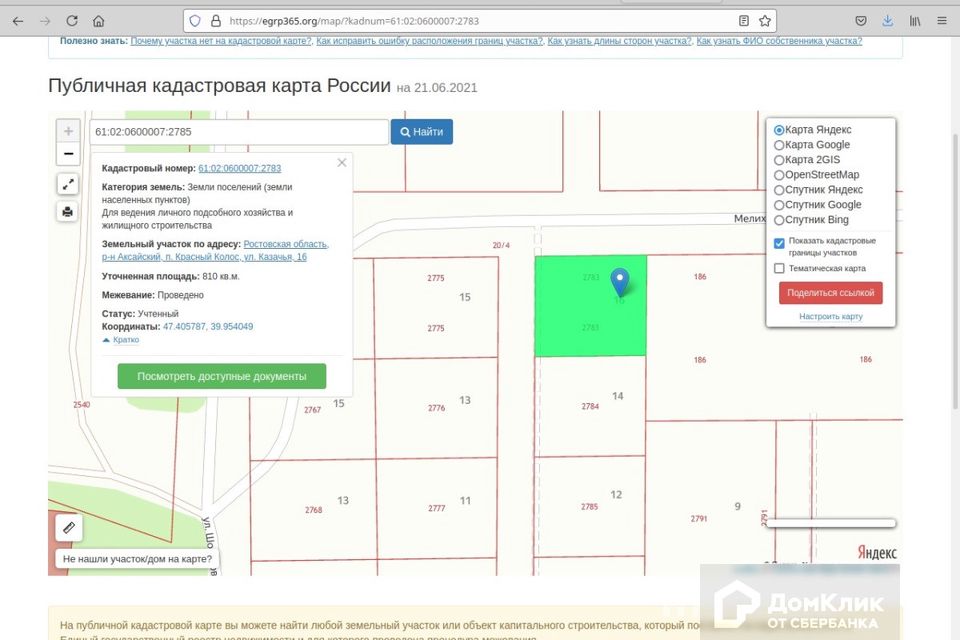Zoom in on the map with plus button
Viewport: 960px width, 640px height.
click(68, 131)
